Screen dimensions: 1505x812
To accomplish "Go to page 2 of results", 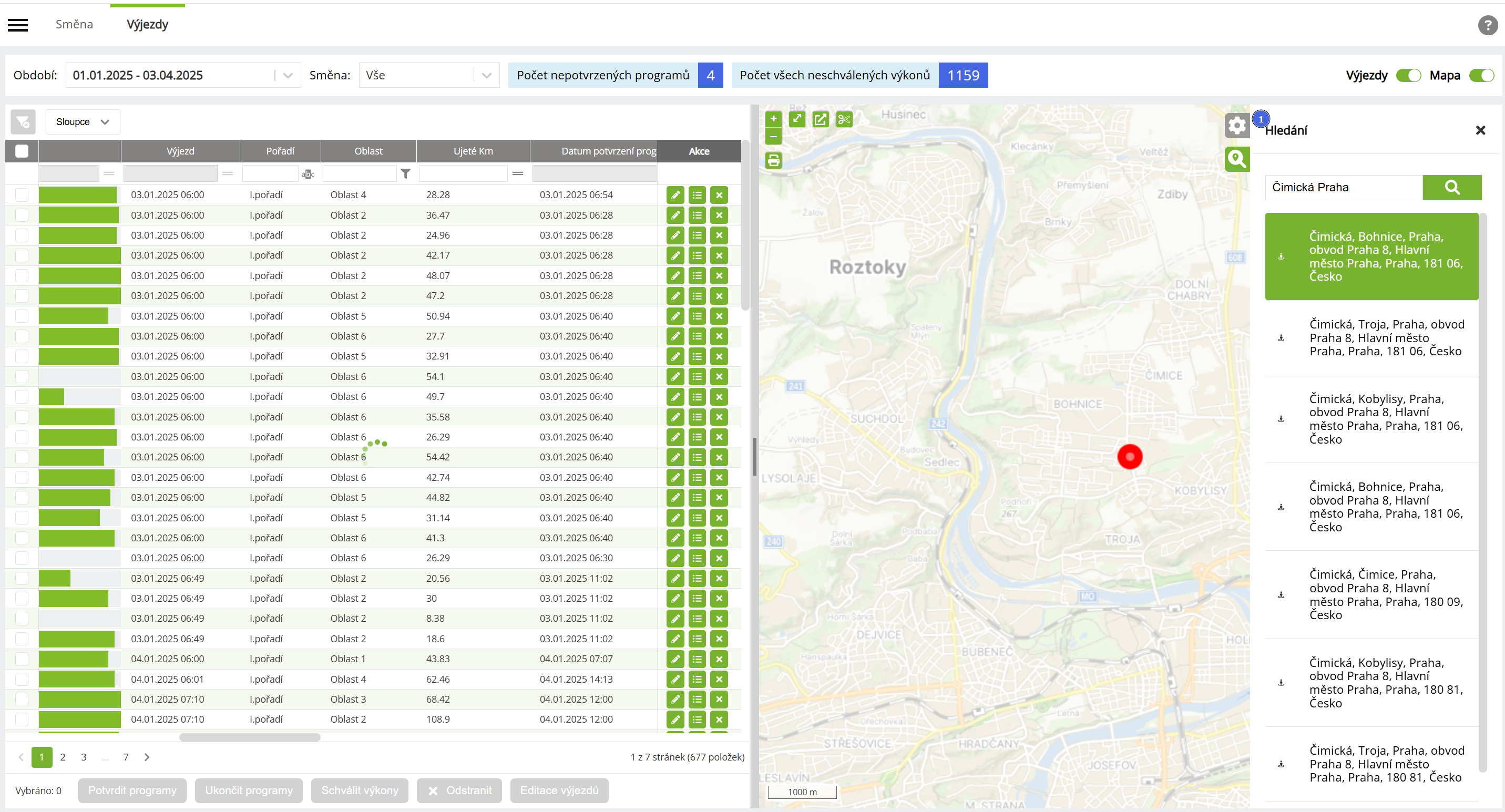I will (x=63, y=757).
